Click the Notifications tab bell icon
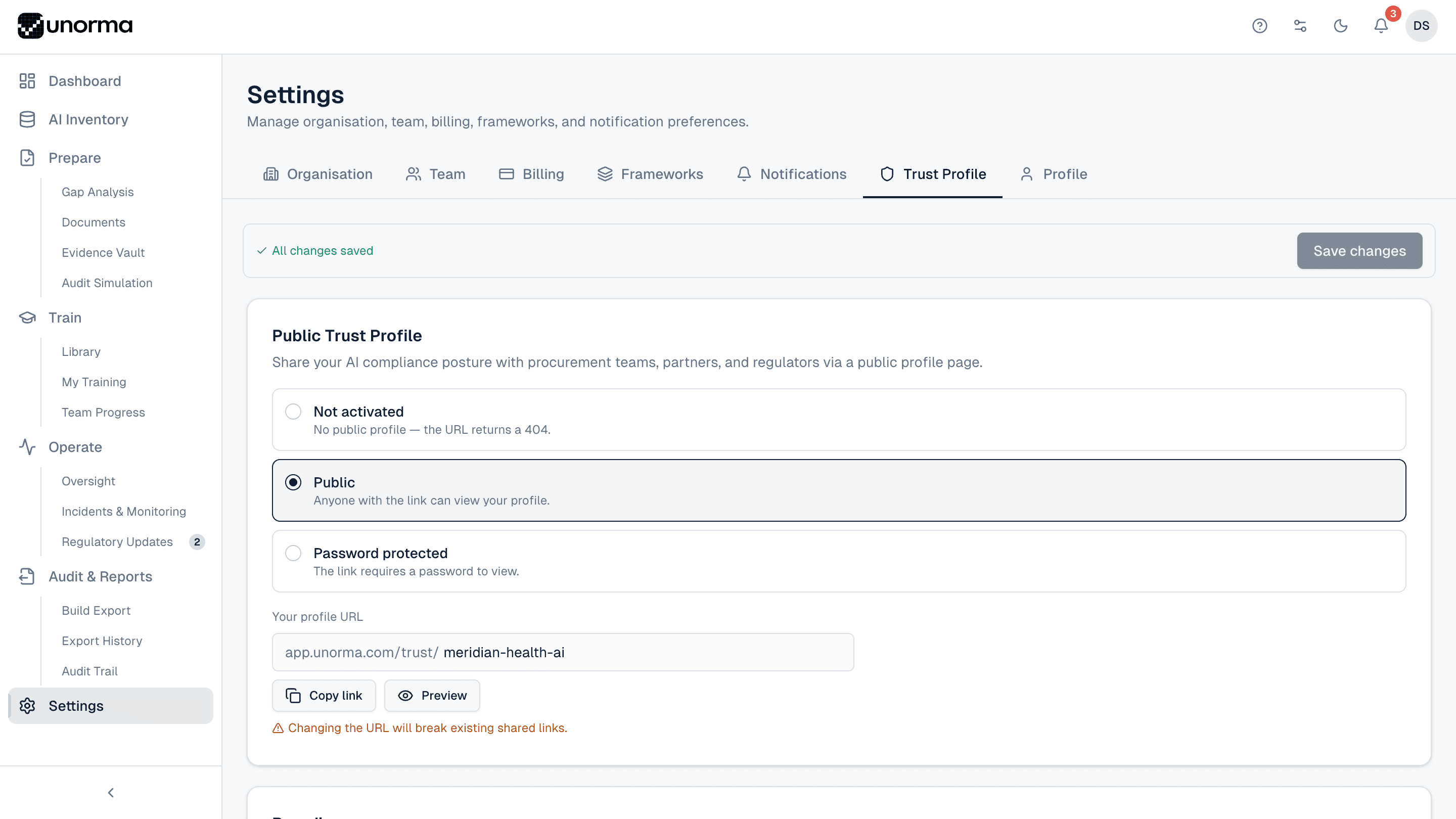 click(x=744, y=174)
